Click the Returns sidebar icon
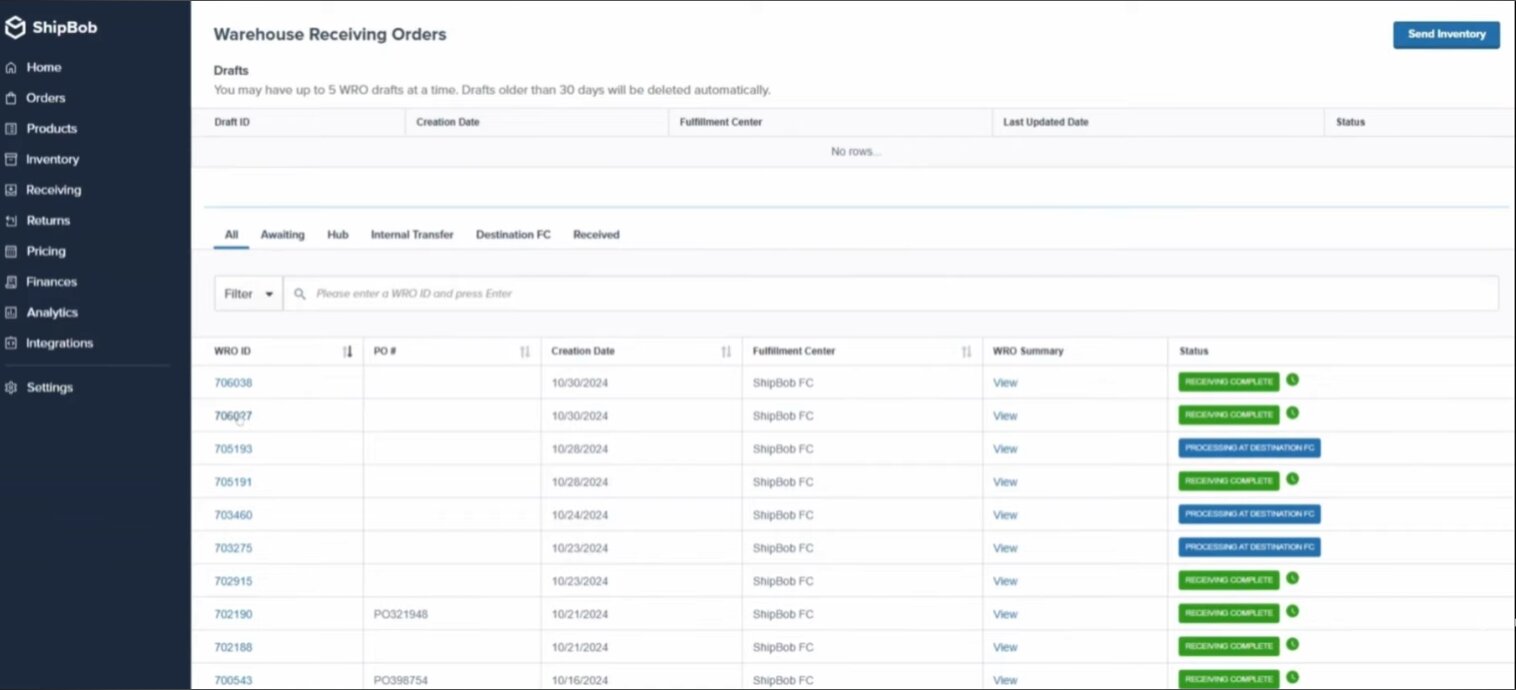The height and width of the screenshot is (690, 1516). coord(11,221)
